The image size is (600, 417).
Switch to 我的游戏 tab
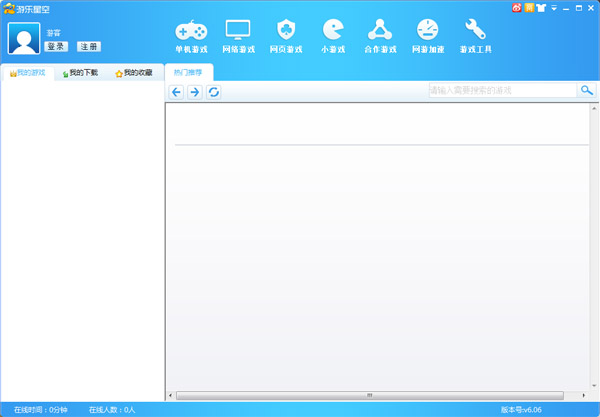pos(28,73)
